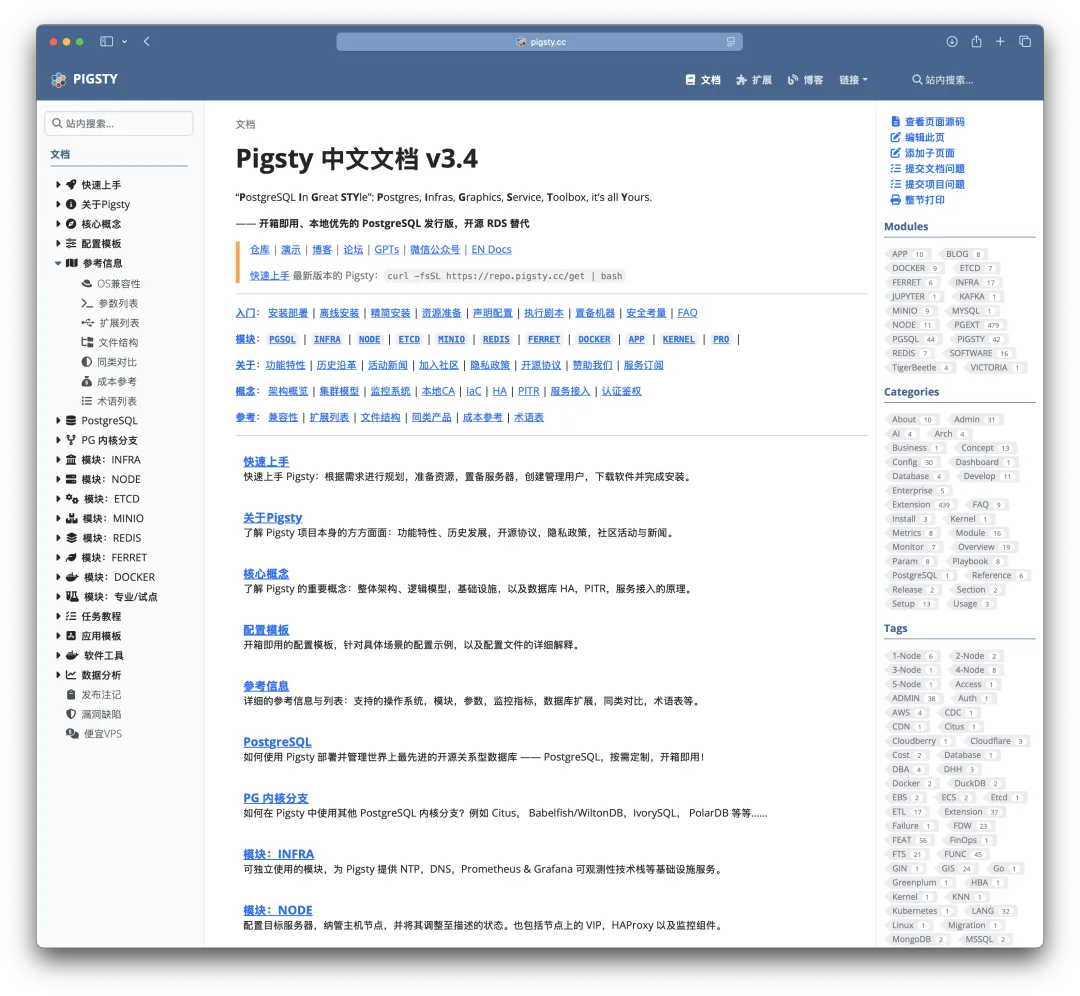
Task: Open the PITR link in 概念 row
Action: [528, 391]
